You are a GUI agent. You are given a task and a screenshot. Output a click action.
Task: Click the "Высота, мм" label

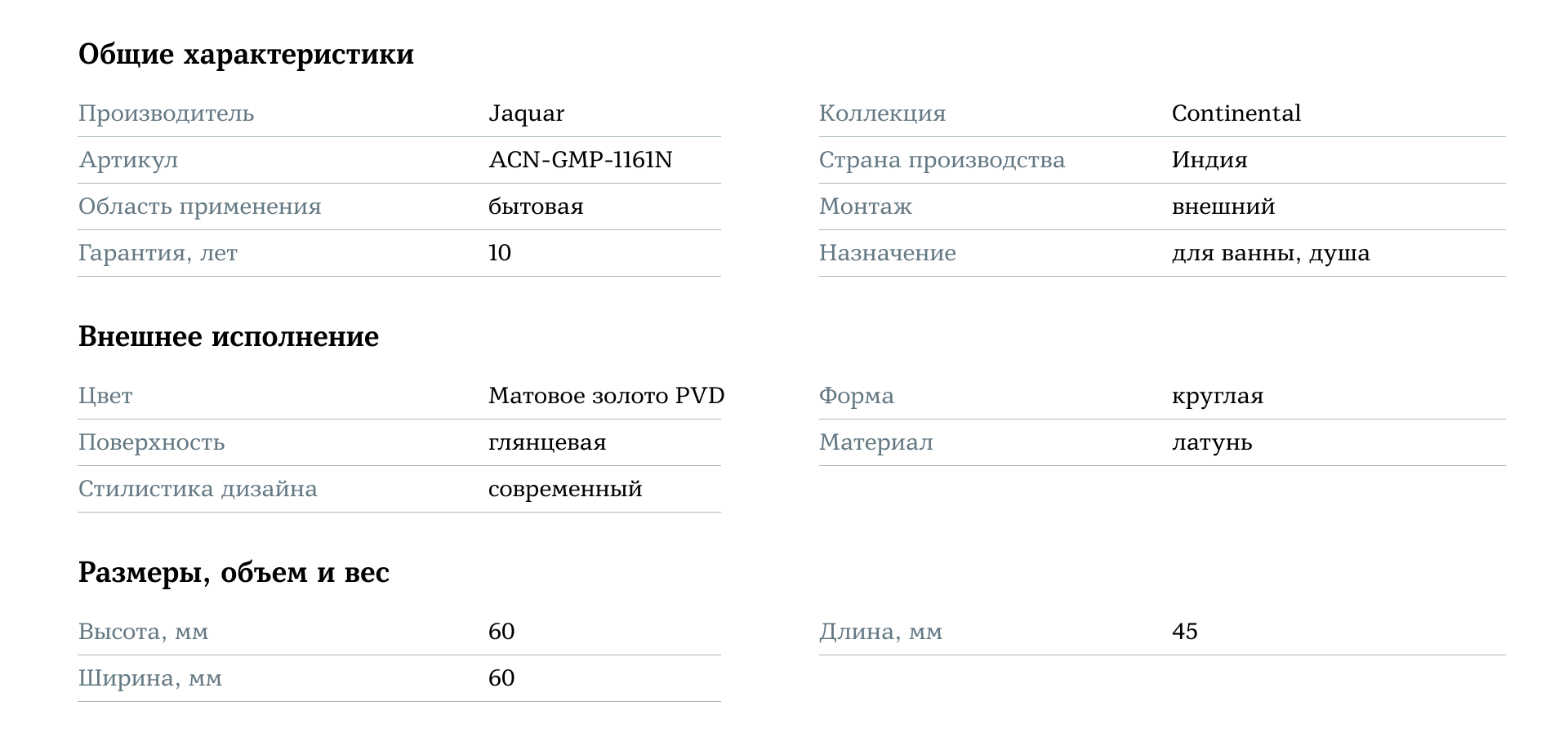coord(143,632)
